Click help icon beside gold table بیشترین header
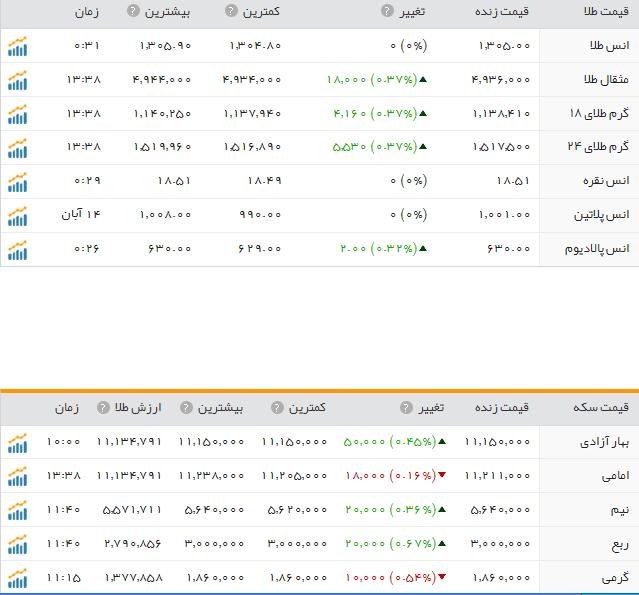The height and width of the screenshot is (595, 639). tap(133, 11)
